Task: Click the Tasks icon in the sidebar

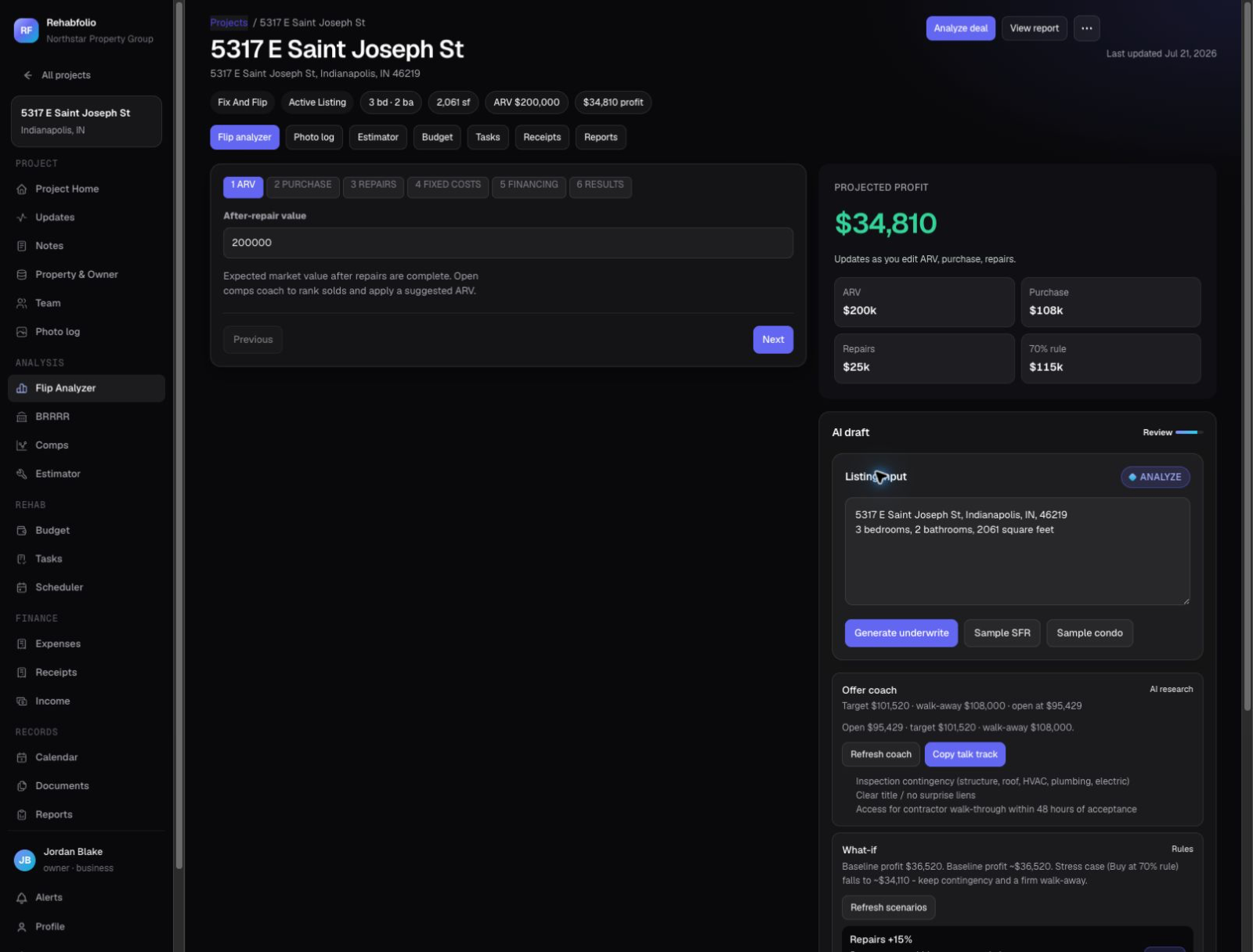Action: click(x=22, y=559)
